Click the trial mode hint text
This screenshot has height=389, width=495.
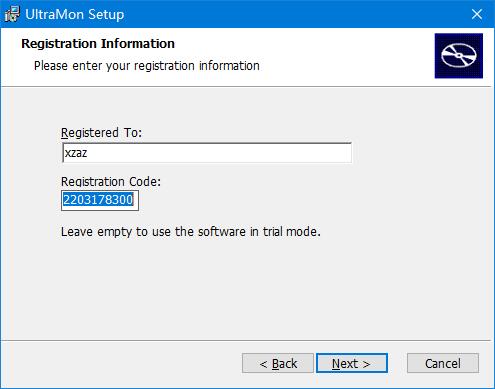[191, 231]
